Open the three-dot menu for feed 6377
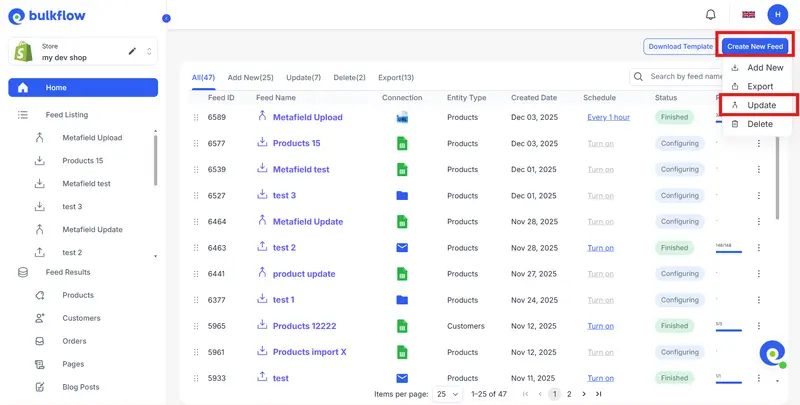Viewport: 800px width, 405px height. (759, 300)
